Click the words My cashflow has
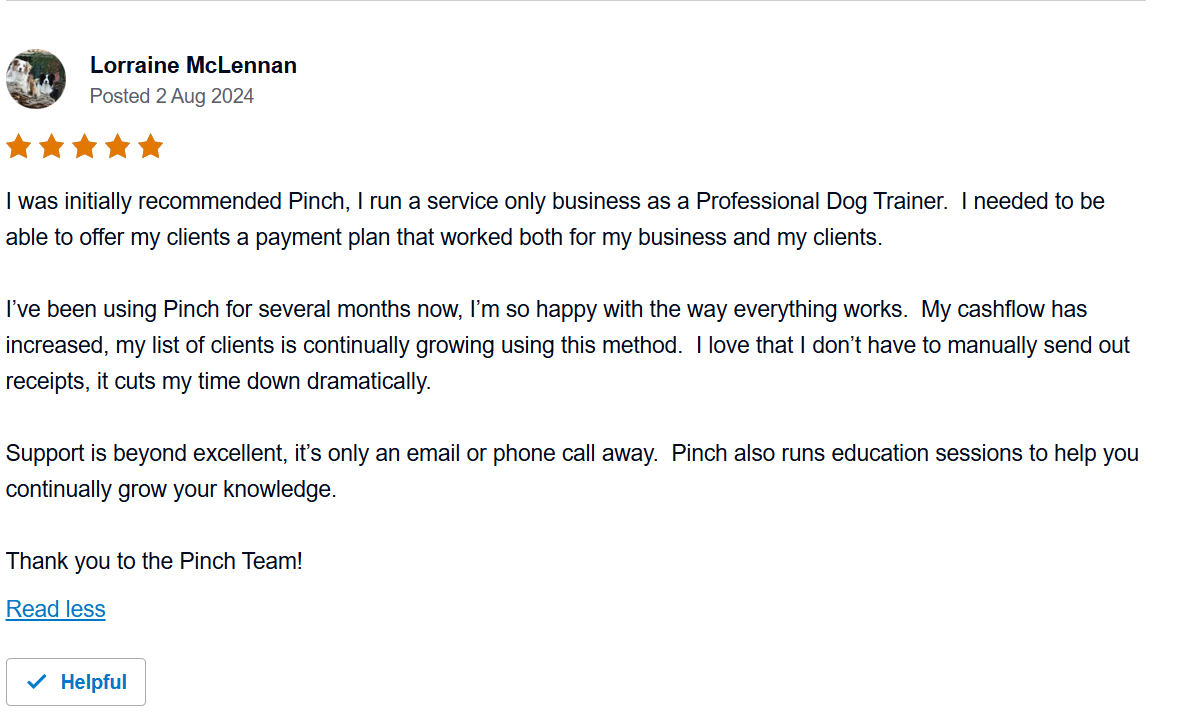 point(1004,309)
